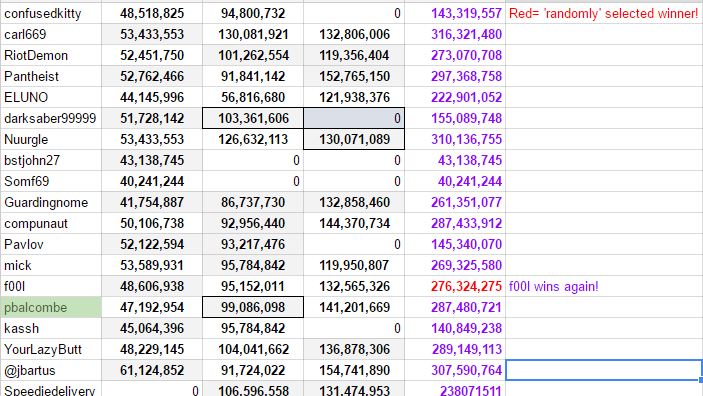
Task: Select mick's first score 53,589,931
Action: [x=152, y=265]
